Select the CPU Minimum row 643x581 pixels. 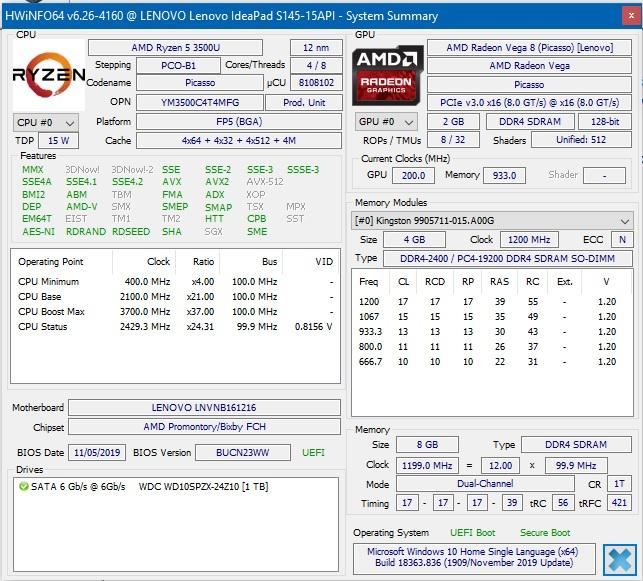(176, 282)
